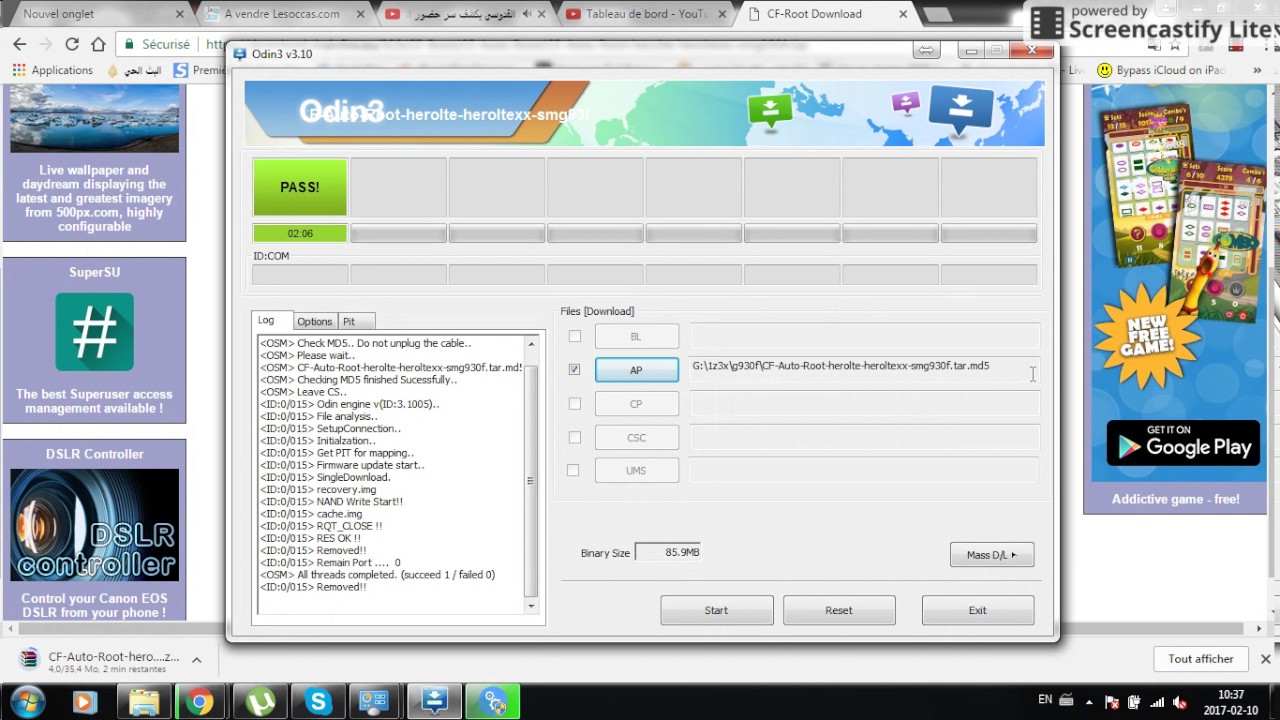
Task: Switch to the Options tab in Odin3
Action: [314, 322]
